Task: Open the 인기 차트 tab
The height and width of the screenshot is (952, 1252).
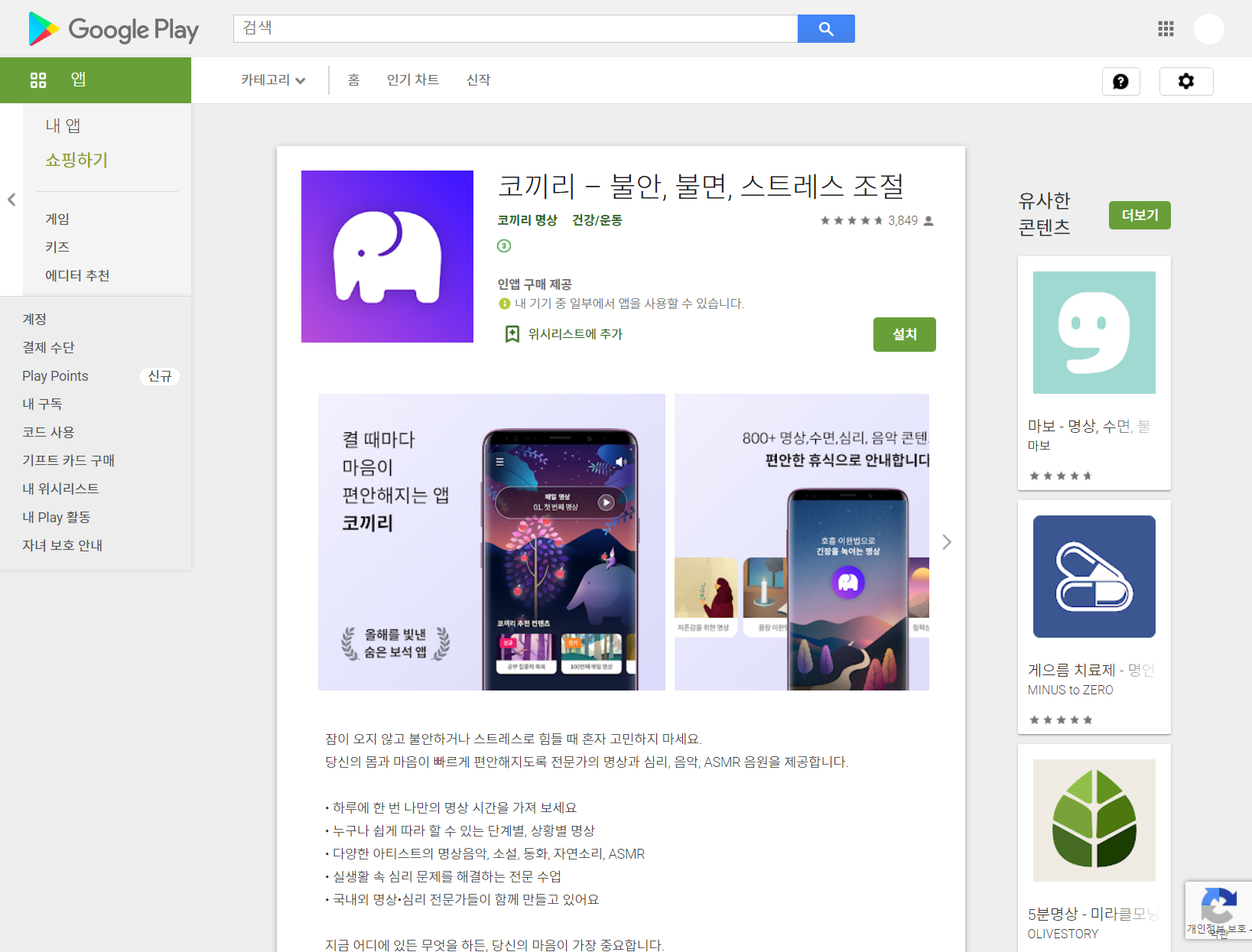Action: pos(413,80)
